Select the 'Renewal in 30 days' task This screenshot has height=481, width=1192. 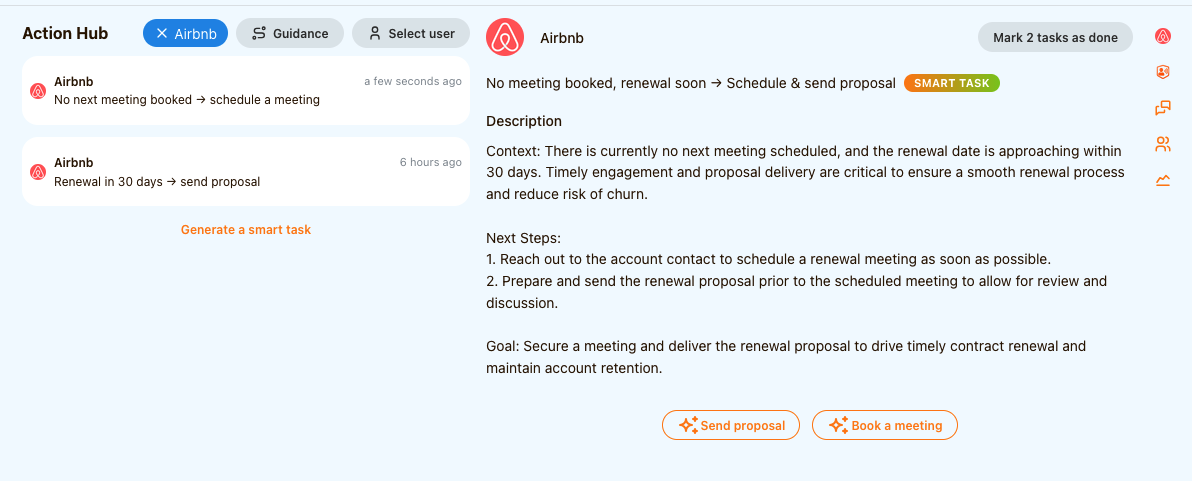245,172
